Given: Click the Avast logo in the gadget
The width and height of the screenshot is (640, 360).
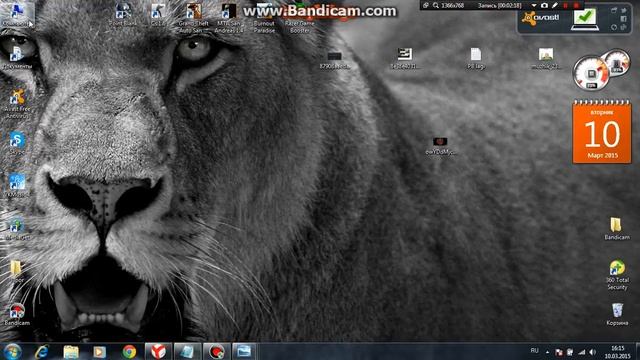Looking at the screenshot, I should 541,18.
